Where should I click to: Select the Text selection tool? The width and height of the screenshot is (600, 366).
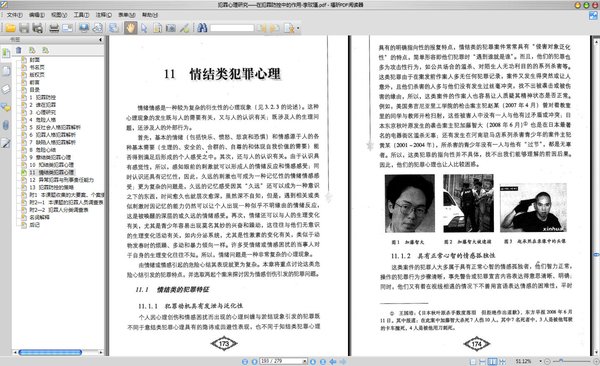pyautogui.click(x=157, y=28)
